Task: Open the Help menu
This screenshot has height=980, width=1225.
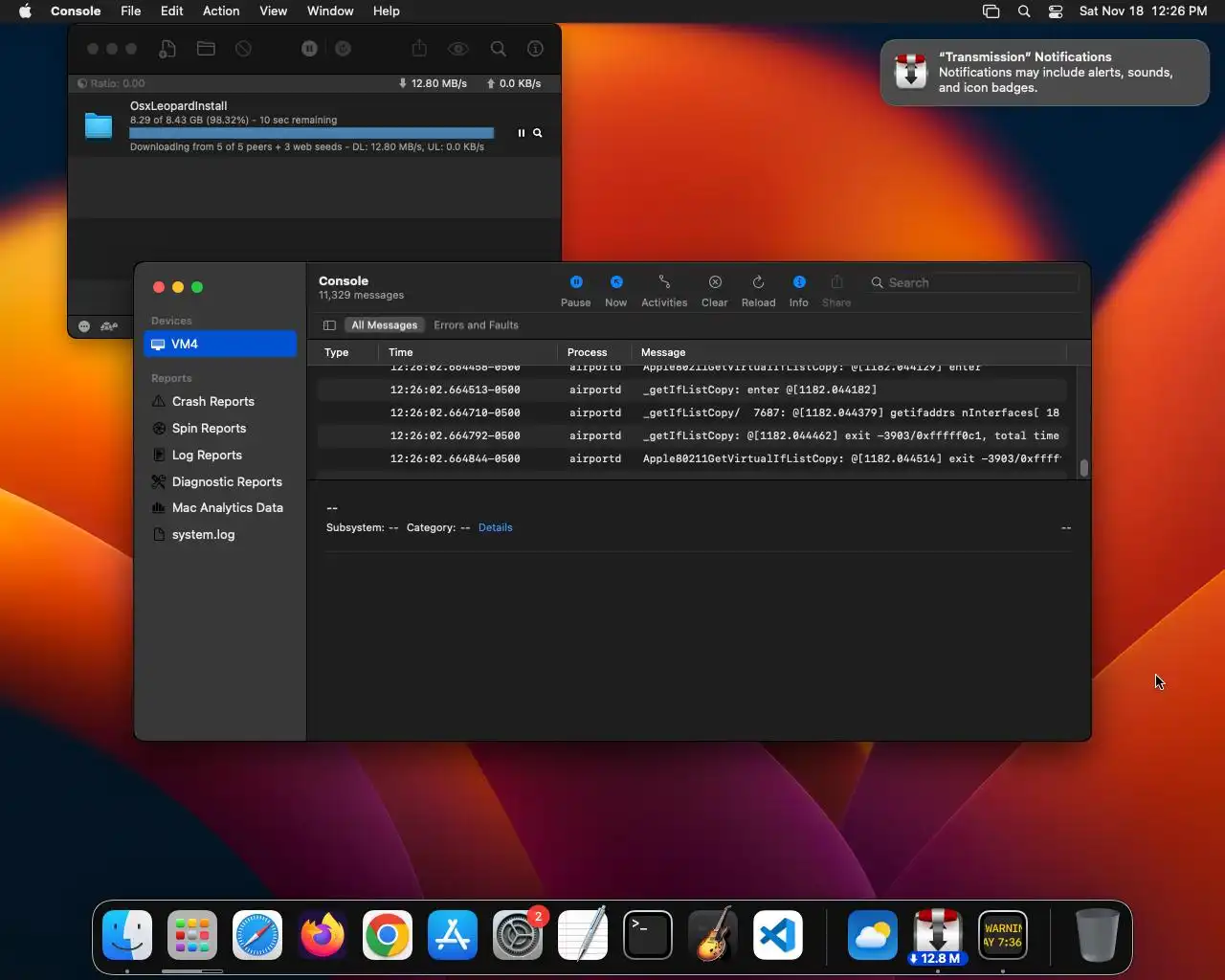Action: tap(387, 11)
